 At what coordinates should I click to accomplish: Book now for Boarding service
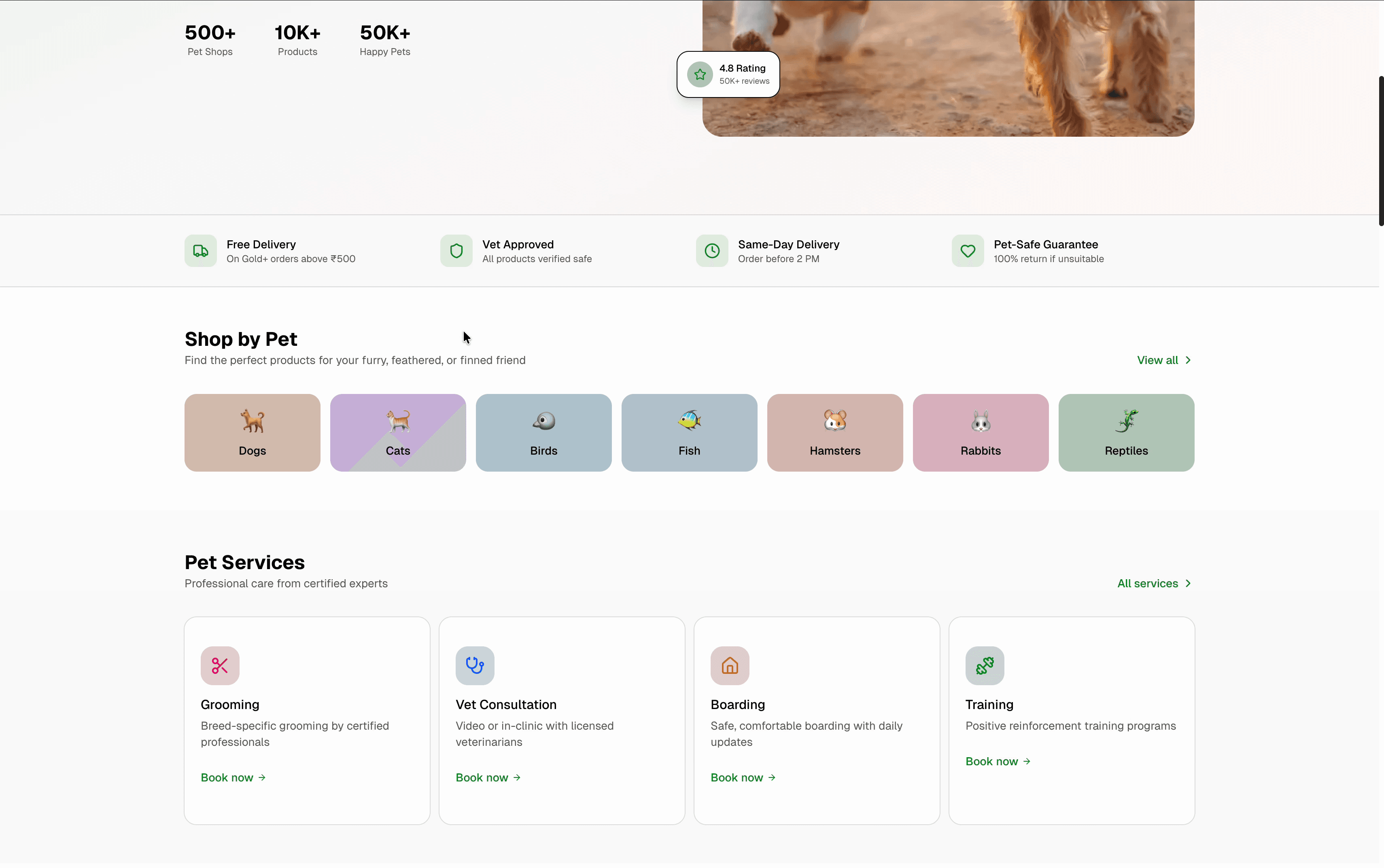[743, 778]
